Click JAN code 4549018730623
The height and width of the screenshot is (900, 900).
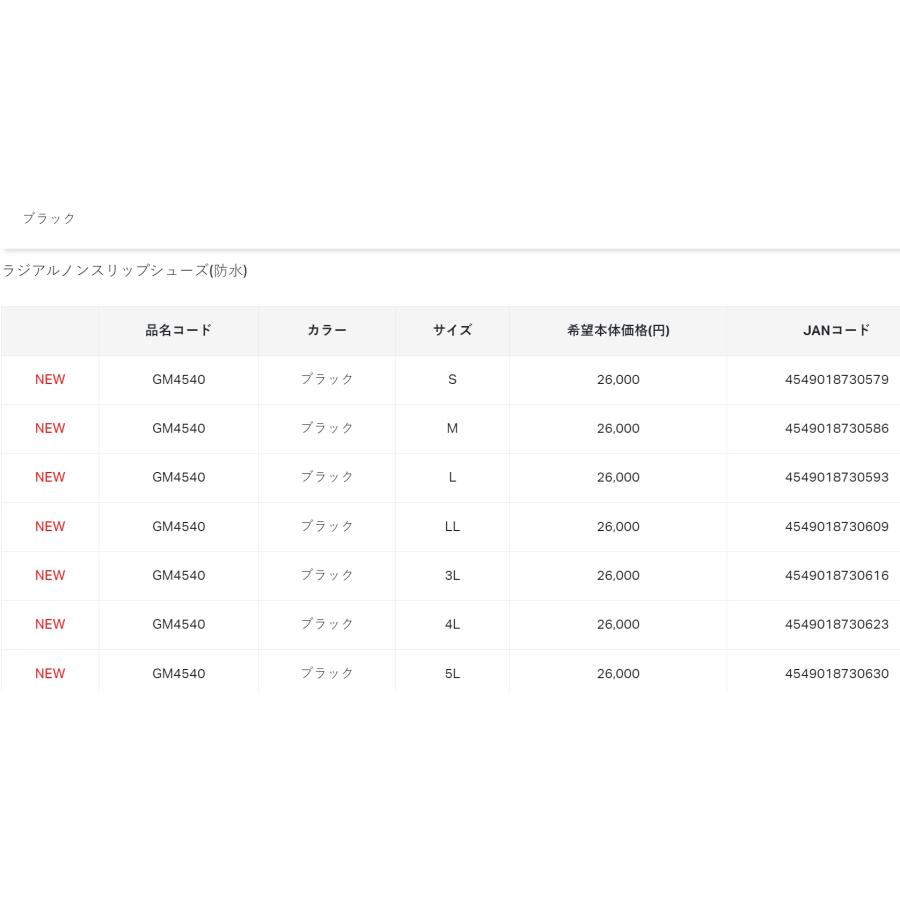point(836,624)
